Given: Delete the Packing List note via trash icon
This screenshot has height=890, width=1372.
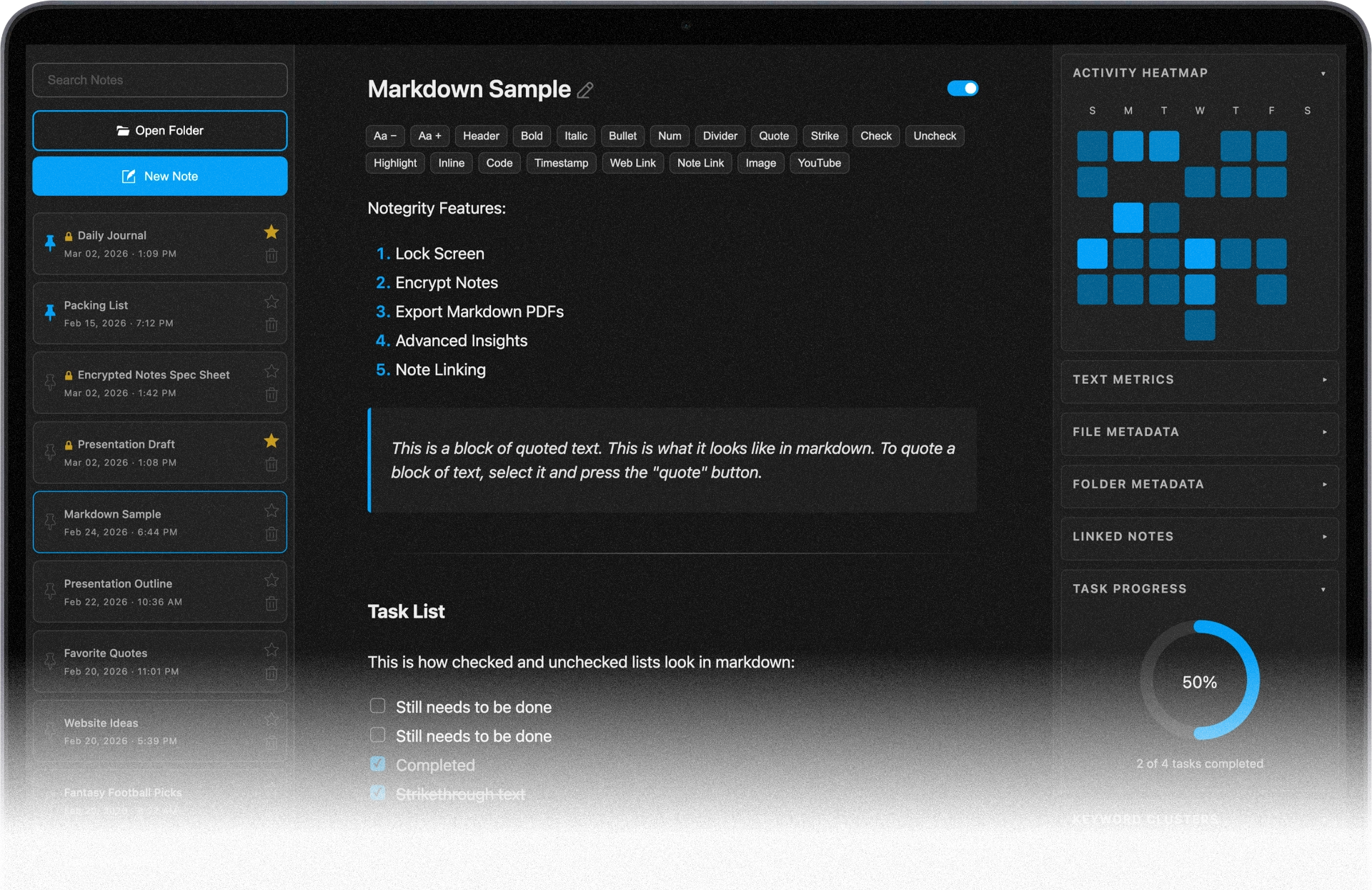Looking at the screenshot, I should (x=272, y=325).
